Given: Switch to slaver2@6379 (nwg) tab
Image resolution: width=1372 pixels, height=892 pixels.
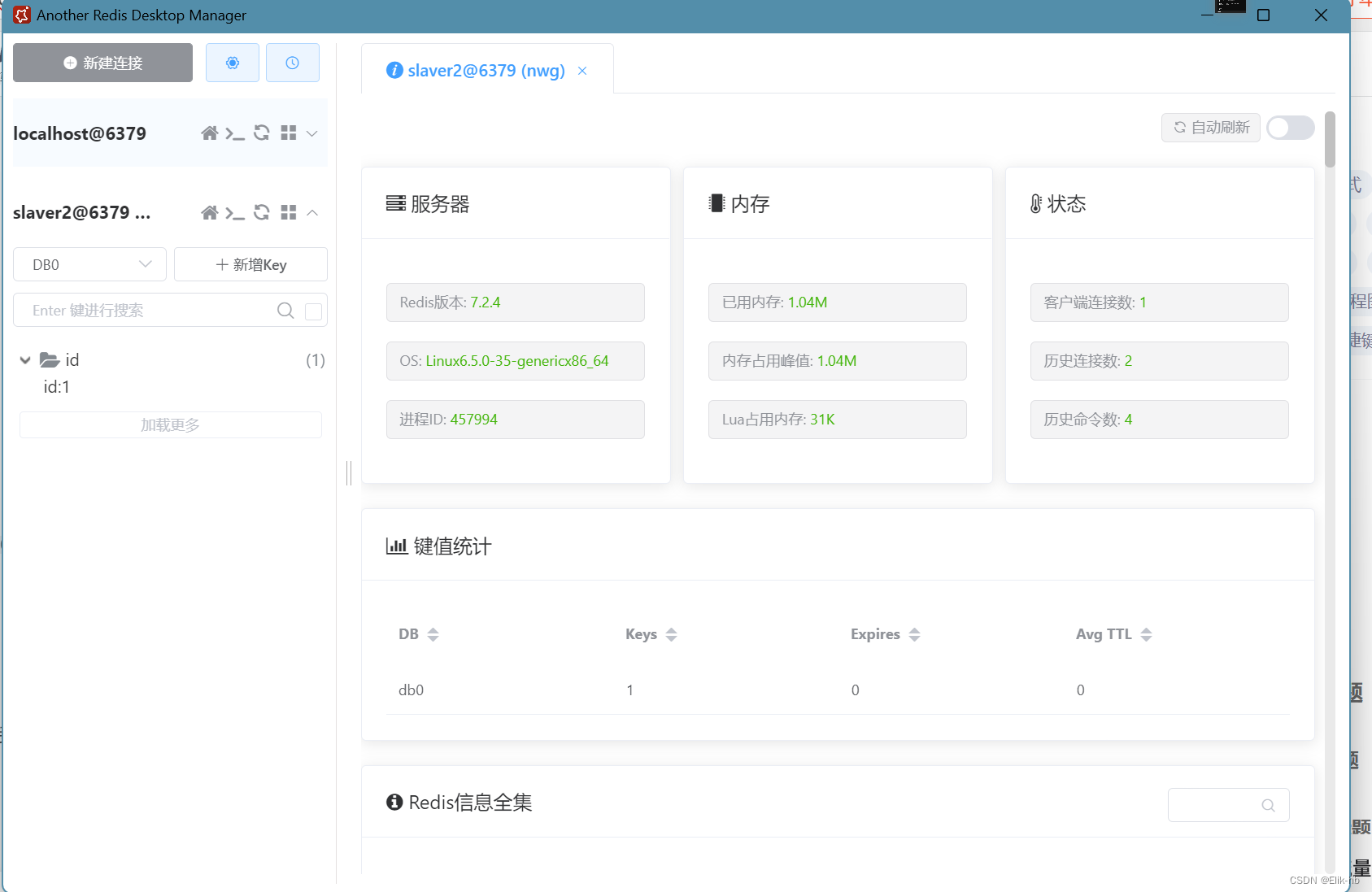Looking at the screenshot, I should tap(486, 71).
